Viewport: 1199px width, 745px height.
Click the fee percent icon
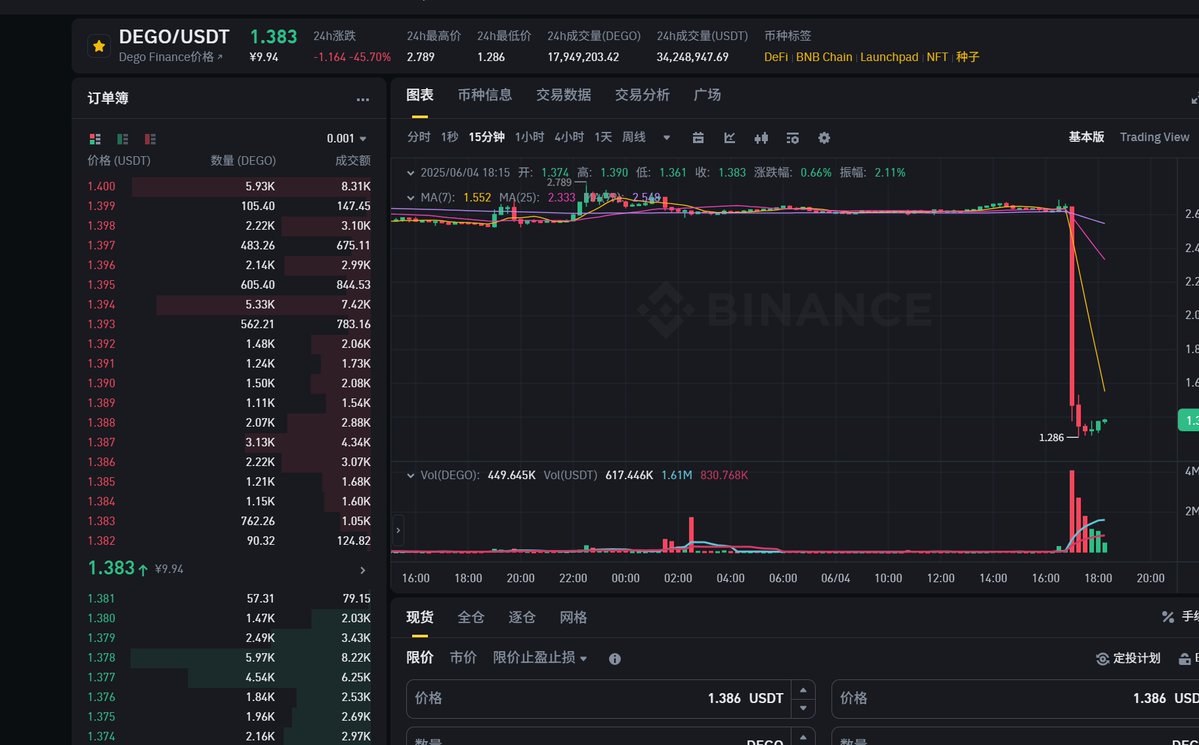point(1168,616)
